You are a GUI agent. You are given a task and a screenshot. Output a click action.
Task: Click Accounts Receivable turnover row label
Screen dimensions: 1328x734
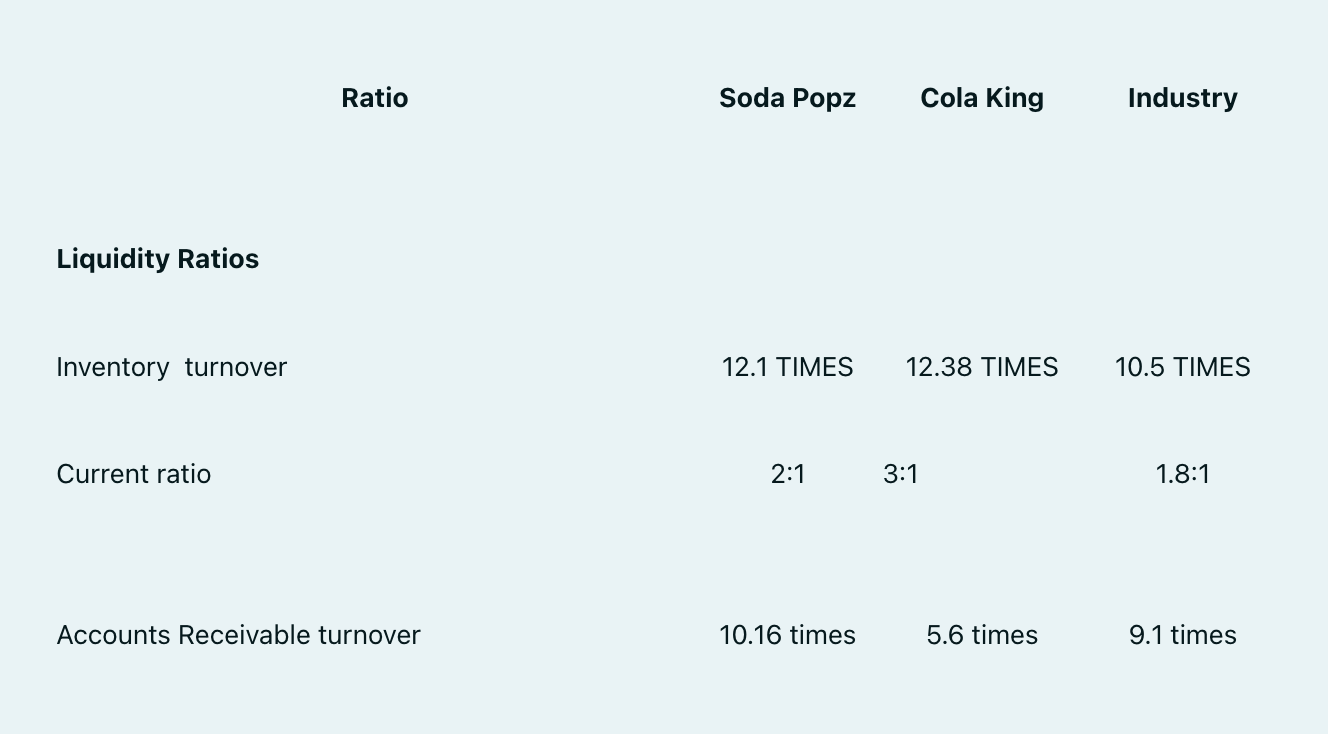(239, 635)
